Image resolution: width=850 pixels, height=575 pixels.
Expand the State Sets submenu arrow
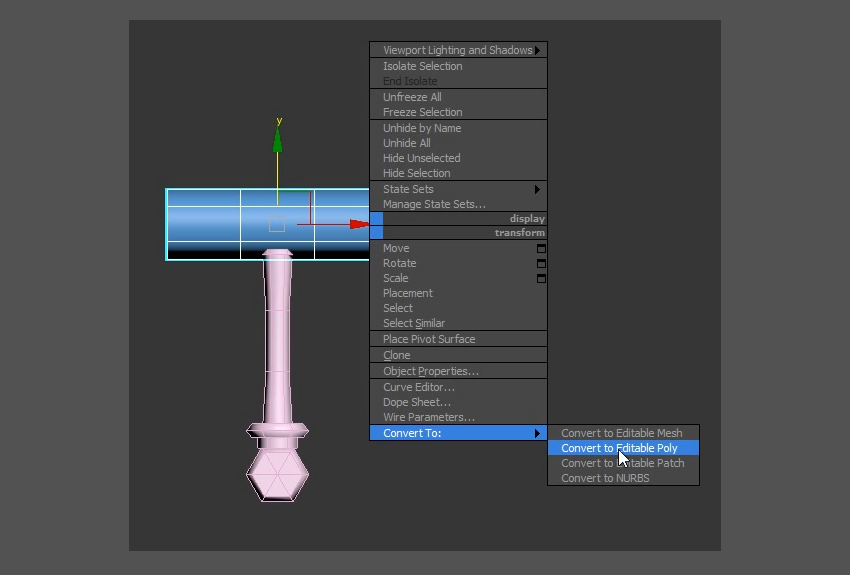(x=537, y=189)
